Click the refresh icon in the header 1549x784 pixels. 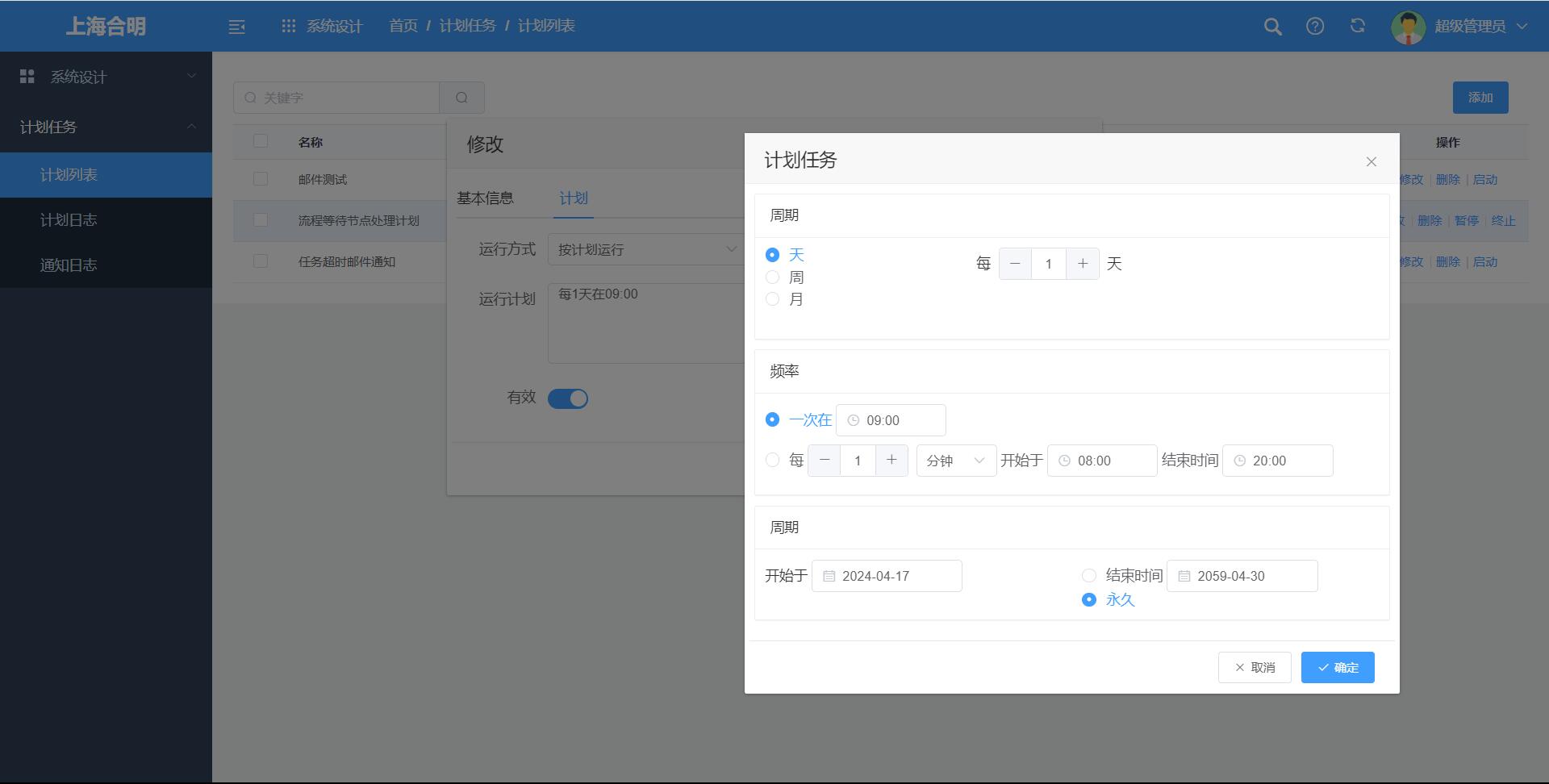[x=1358, y=26]
